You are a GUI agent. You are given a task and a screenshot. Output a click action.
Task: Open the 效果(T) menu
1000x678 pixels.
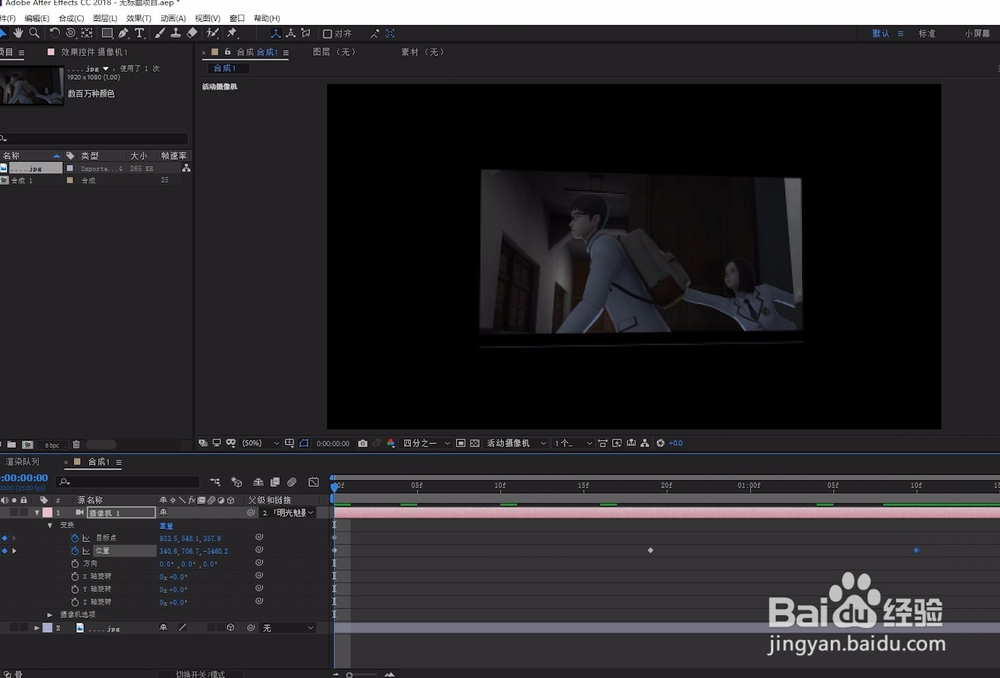click(x=138, y=18)
